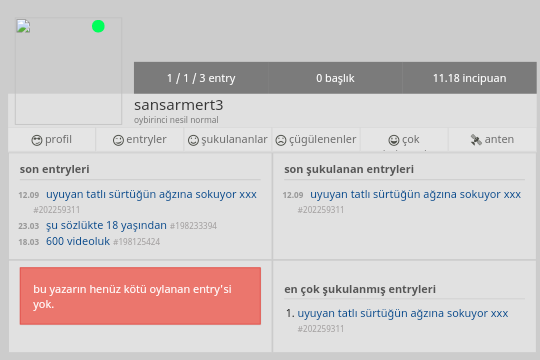Viewport: 540px width, 360px height.
Task: Click the username sansarmert3 heading
Action: [179, 105]
